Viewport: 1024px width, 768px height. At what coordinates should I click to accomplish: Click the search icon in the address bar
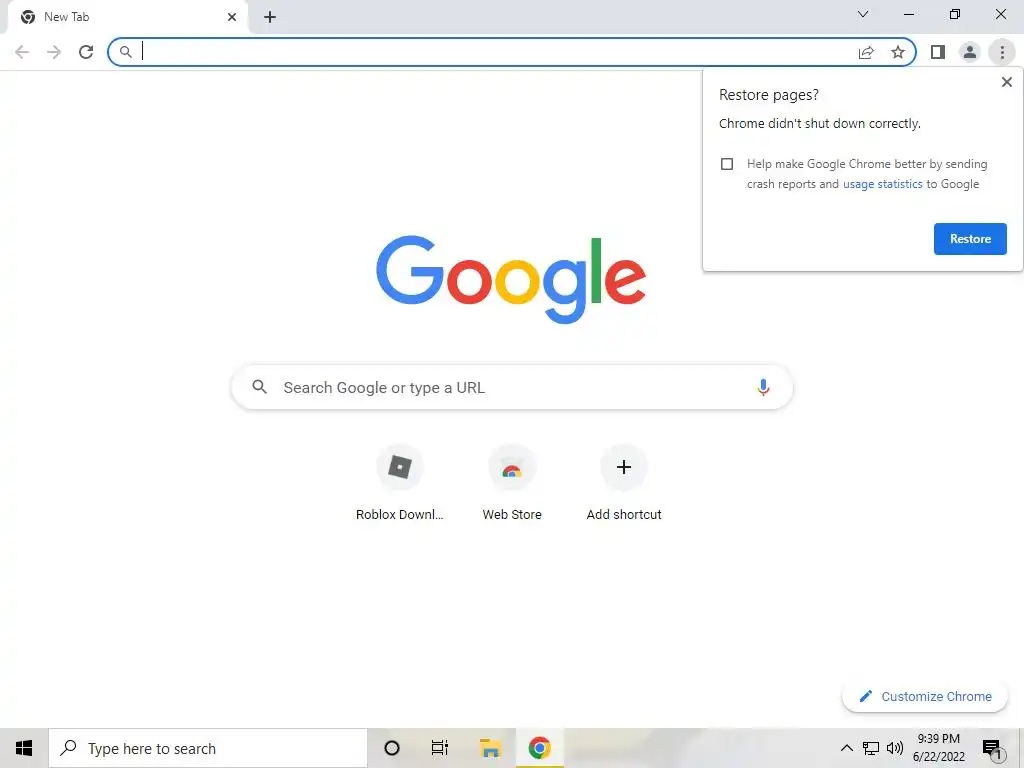click(x=126, y=52)
